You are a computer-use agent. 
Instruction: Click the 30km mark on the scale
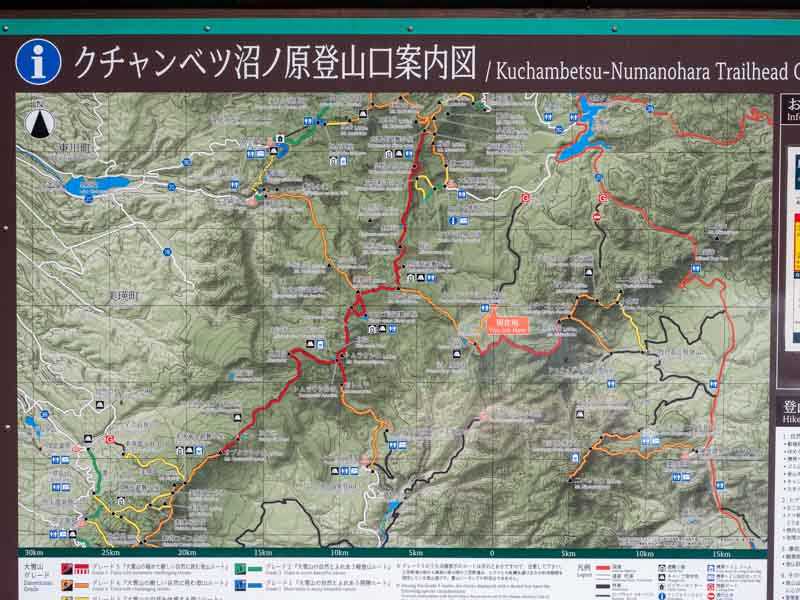click(33, 553)
